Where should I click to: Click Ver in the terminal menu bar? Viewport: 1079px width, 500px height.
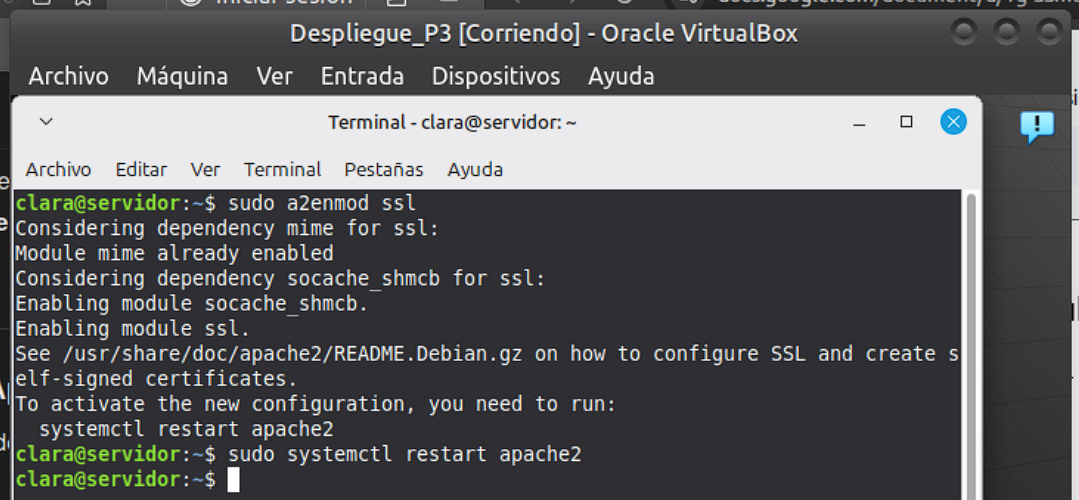(x=205, y=169)
